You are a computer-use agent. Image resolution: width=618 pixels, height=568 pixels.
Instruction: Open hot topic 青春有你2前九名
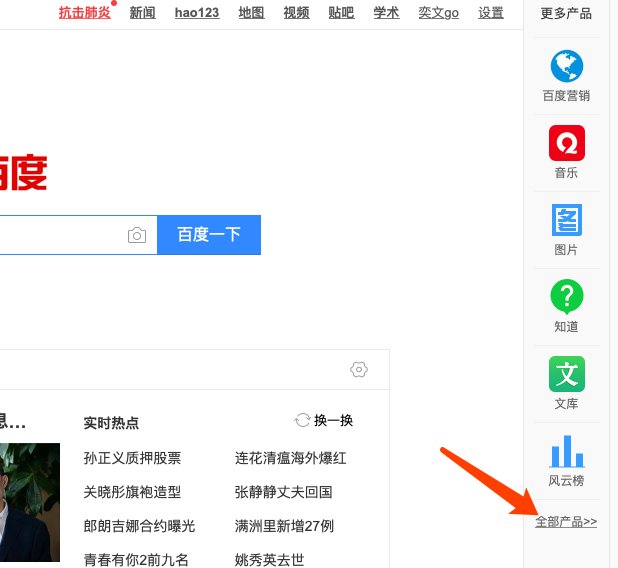[136, 560]
